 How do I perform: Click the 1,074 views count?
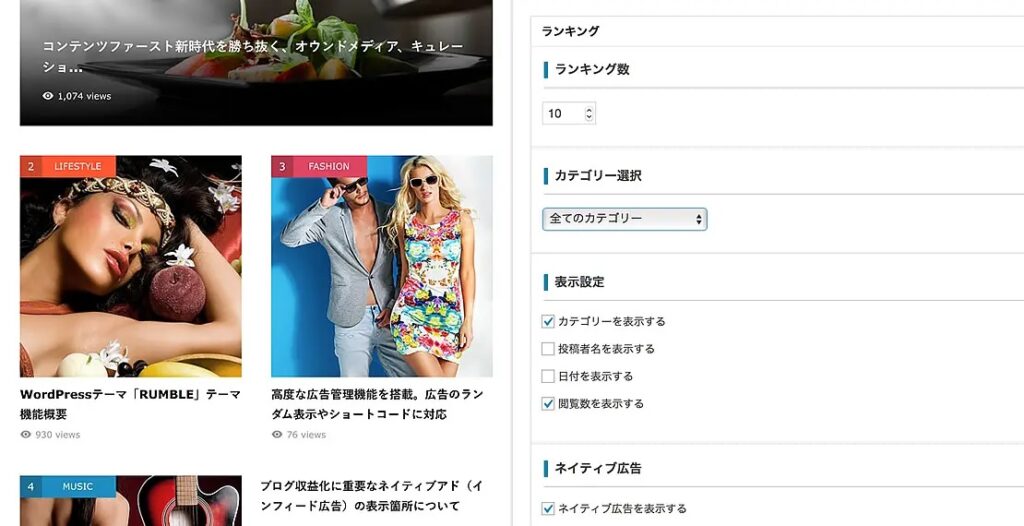(x=84, y=96)
